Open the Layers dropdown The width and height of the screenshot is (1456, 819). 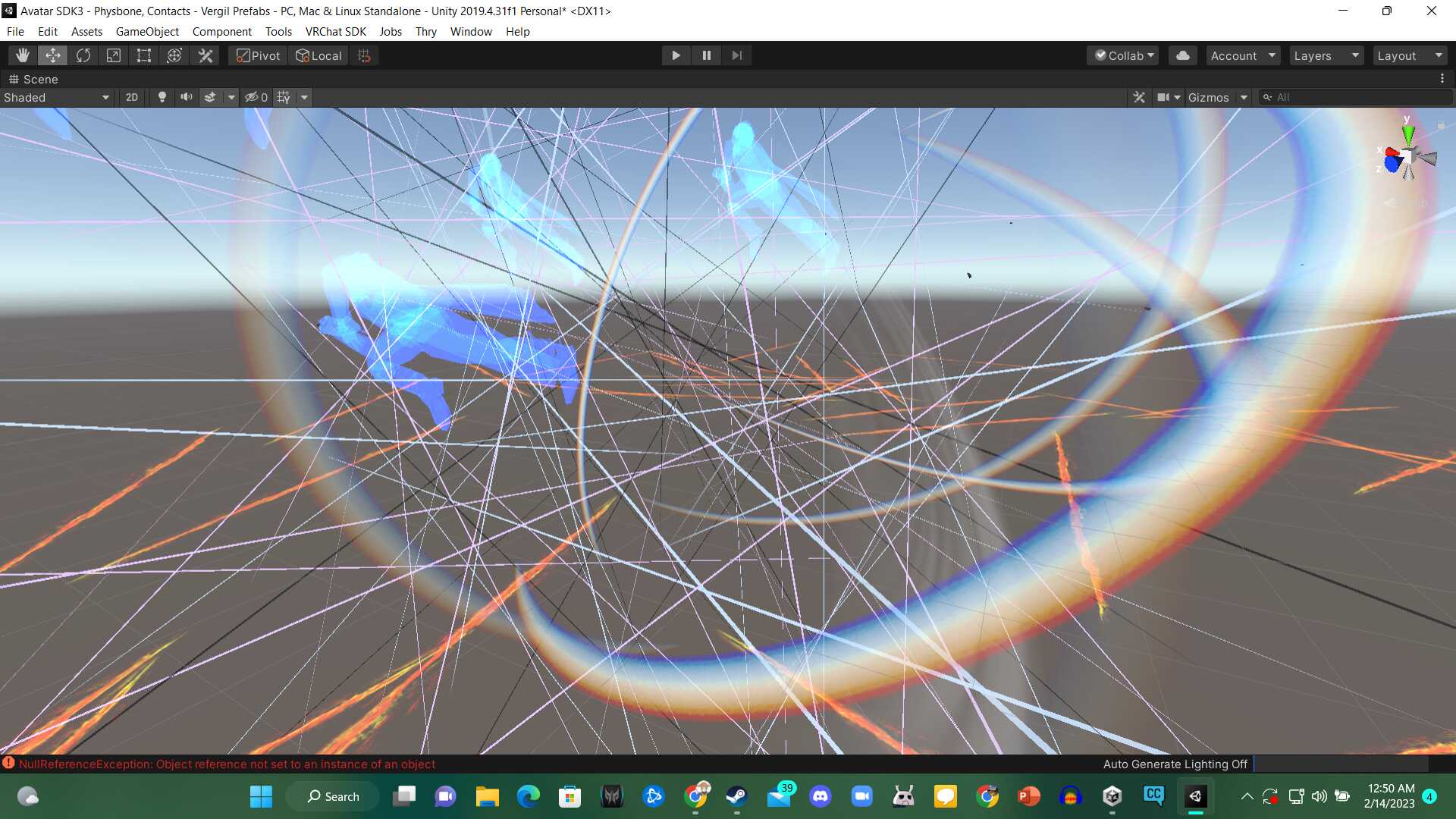(x=1326, y=55)
